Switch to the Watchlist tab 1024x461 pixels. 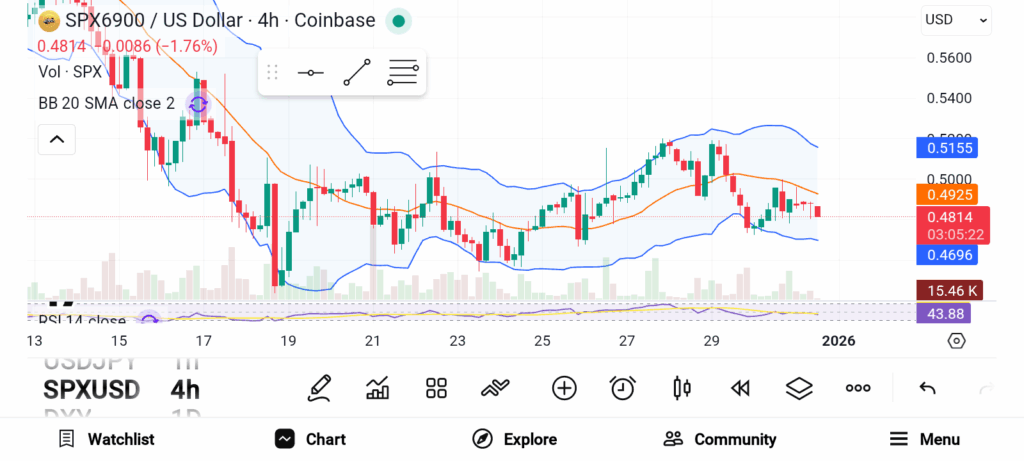pyautogui.click(x=106, y=439)
